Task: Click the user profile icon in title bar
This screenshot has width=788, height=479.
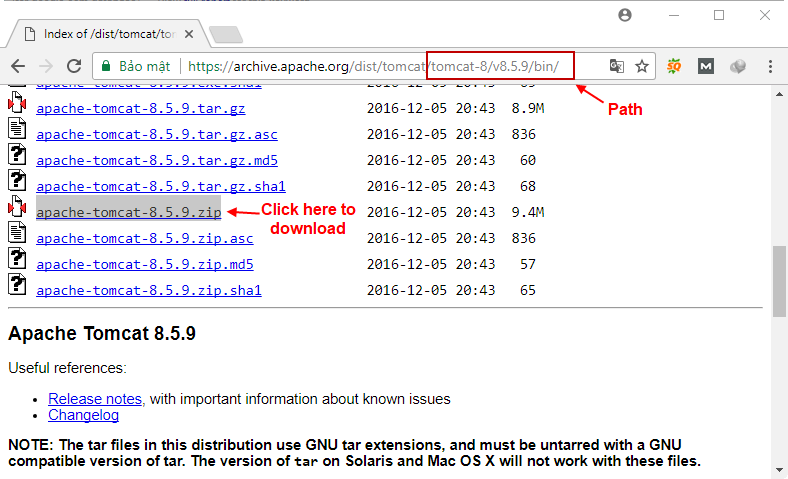Action: tap(625, 15)
